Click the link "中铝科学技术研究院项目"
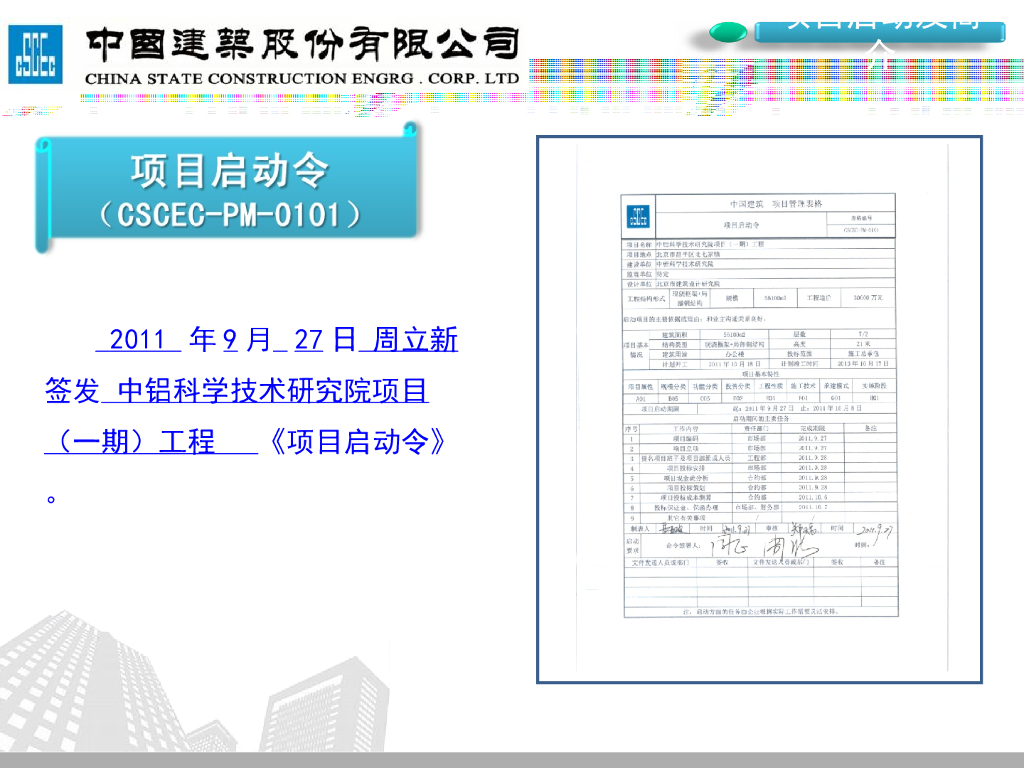This screenshot has width=1024, height=768. pos(272,391)
